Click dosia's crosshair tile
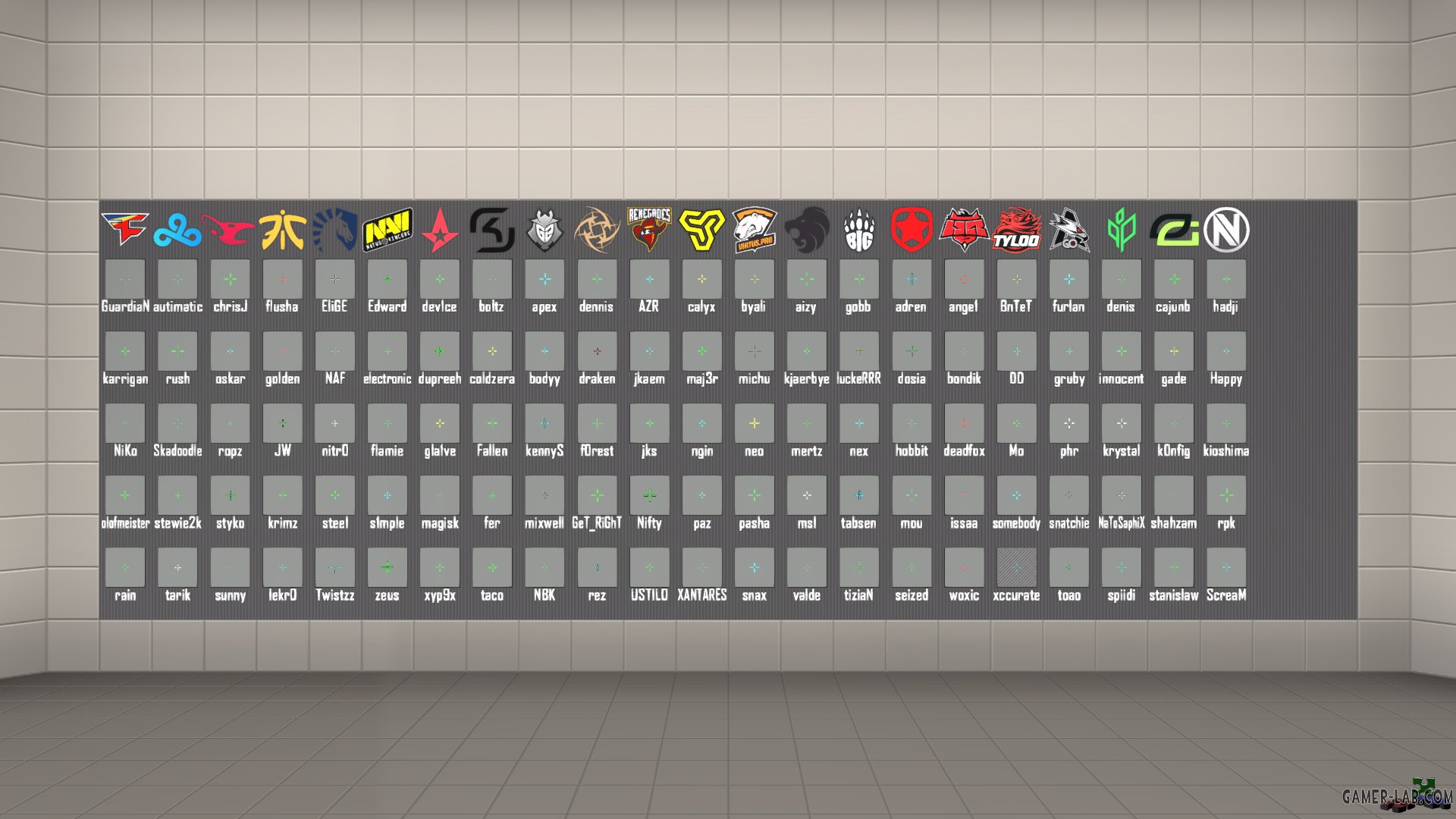This screenshot has height=819, width=1456. pyautogui.click(x=912, y=351)
